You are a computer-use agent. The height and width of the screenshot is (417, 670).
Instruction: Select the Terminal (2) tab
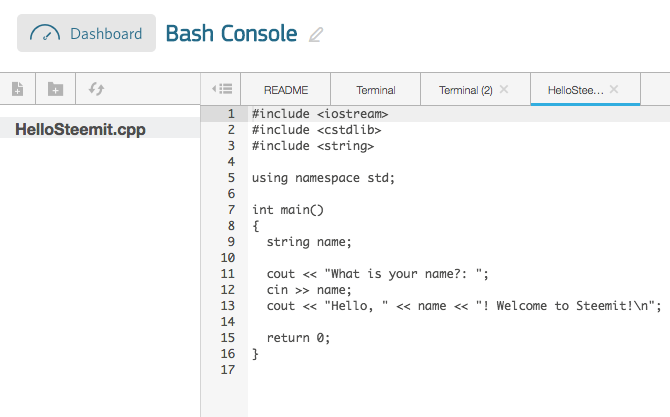tap(466, 90)
